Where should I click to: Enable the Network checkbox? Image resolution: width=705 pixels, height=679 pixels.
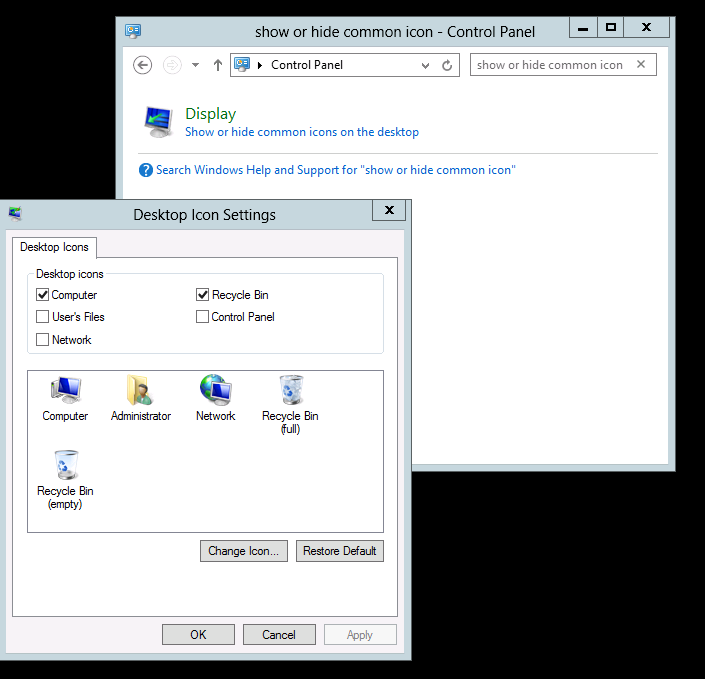[42, 339]
